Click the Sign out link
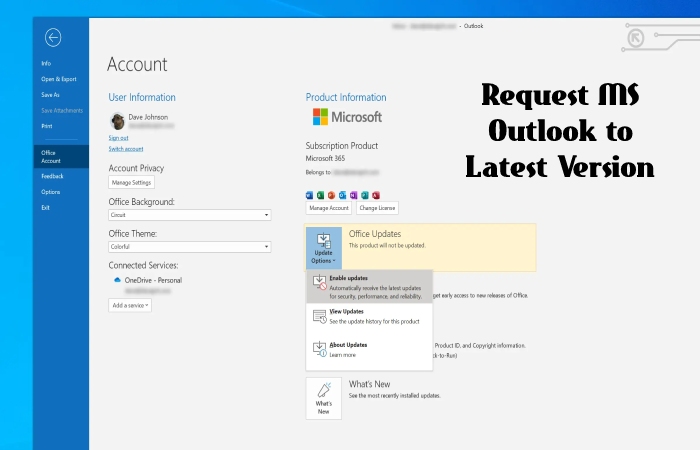 point(118,138)
